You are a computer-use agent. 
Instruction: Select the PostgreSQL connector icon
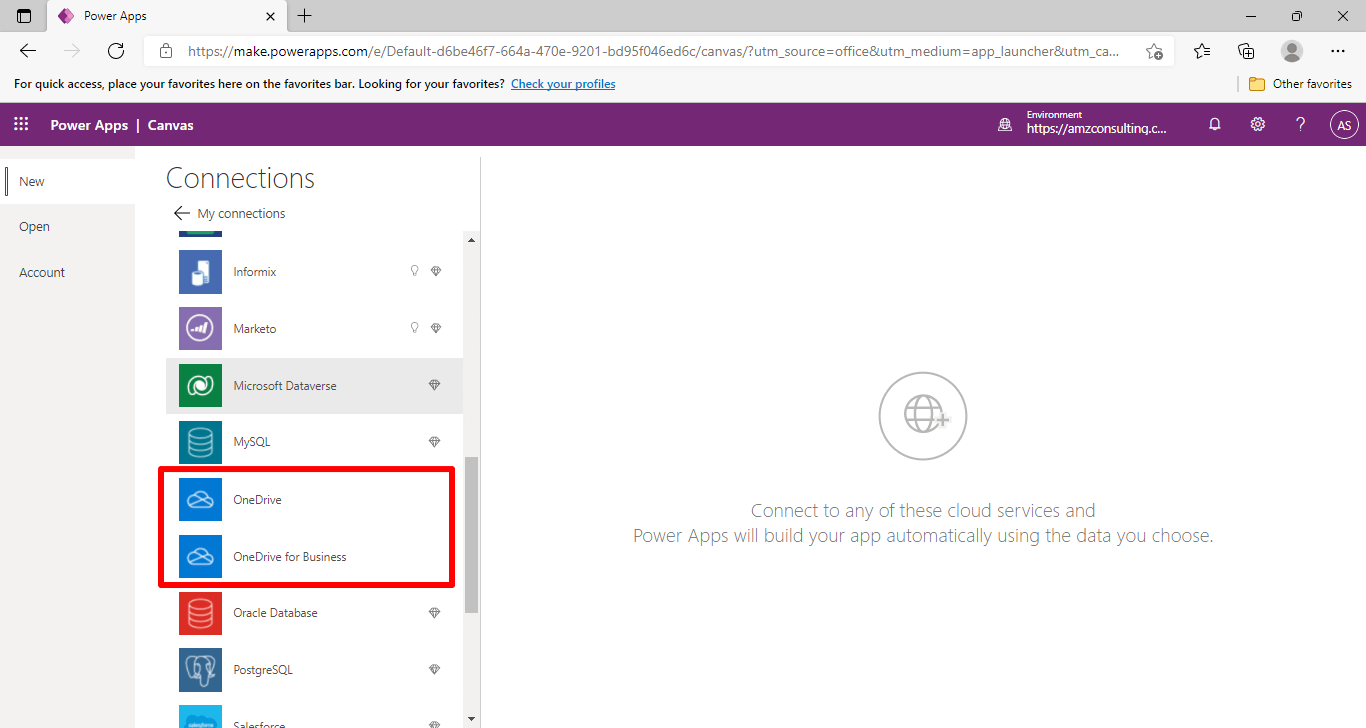coord(200,669)
